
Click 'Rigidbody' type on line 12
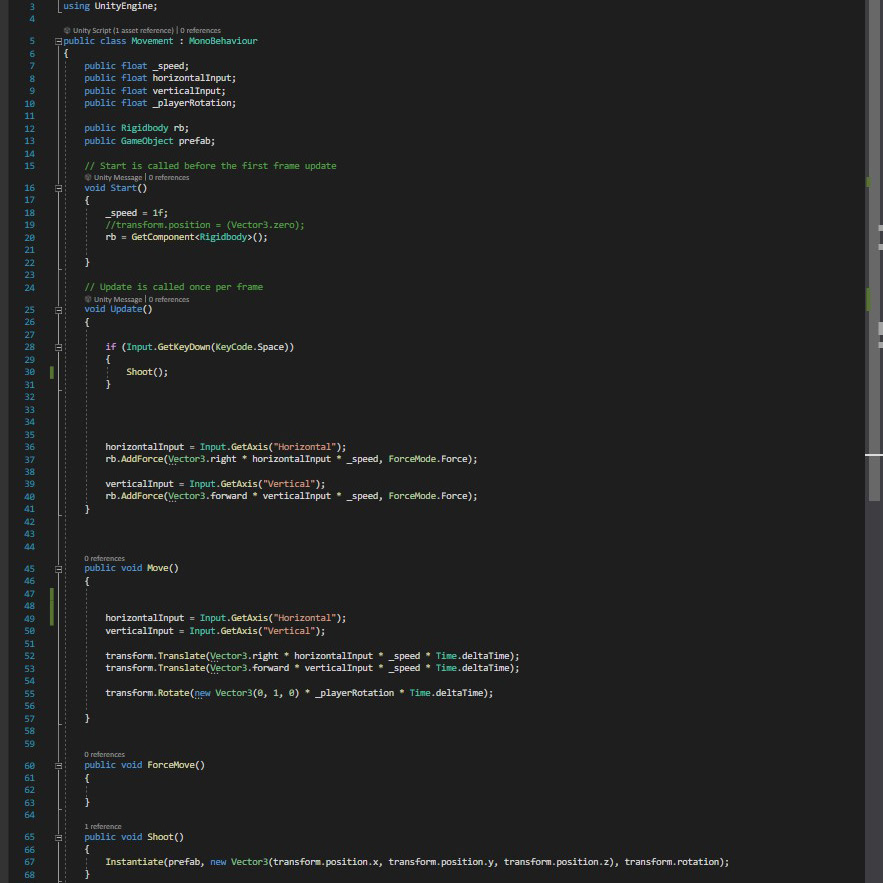pyautogui.click(x=145, y=128)
